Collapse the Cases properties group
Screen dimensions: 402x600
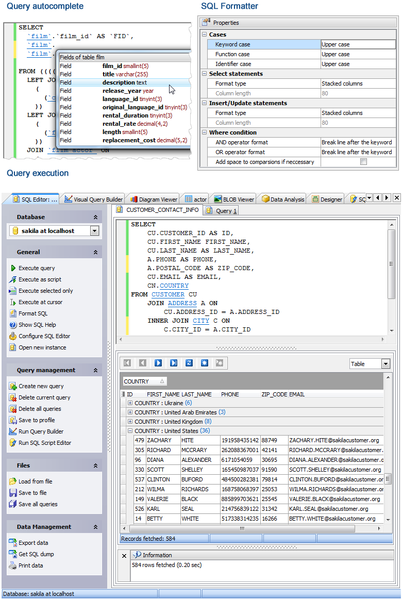click(x=205, y=34)
